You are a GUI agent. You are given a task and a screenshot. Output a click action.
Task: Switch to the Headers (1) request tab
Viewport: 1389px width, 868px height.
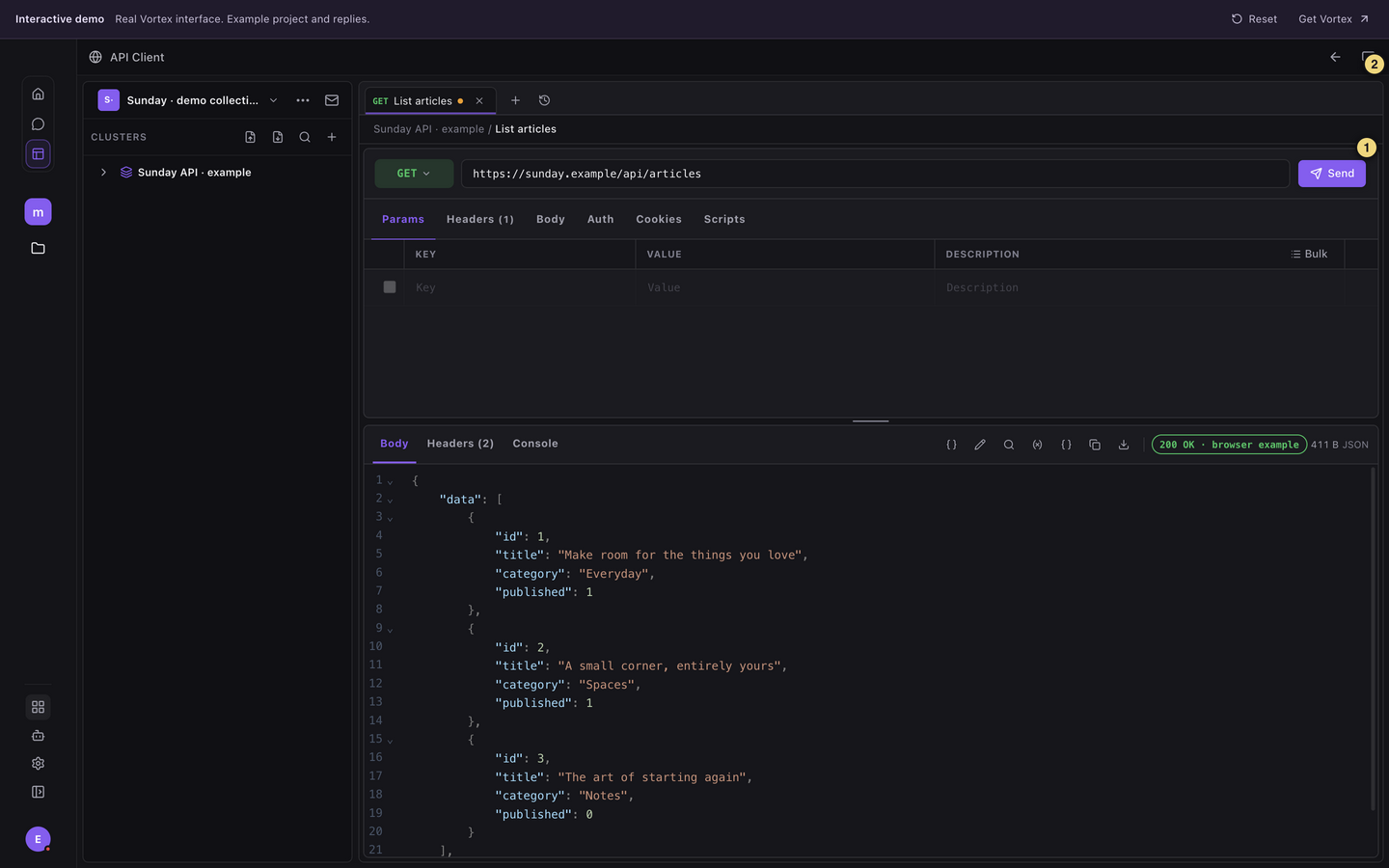point(480,219)
